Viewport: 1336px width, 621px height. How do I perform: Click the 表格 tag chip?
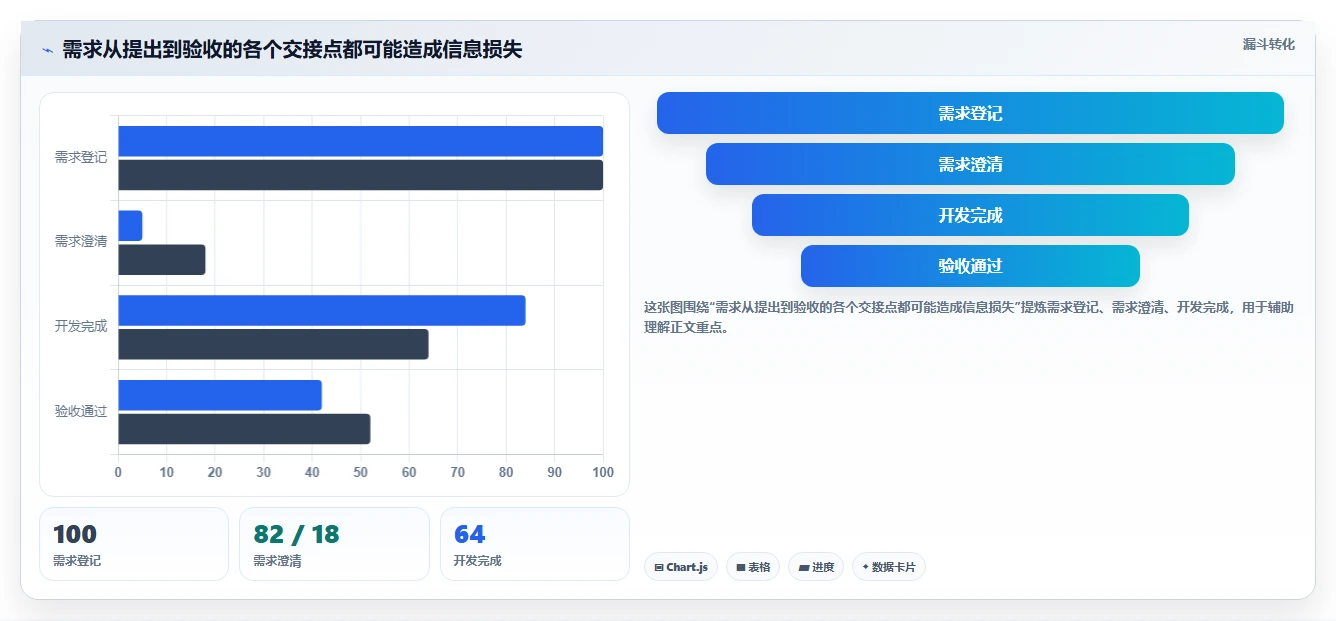[753, 567]
